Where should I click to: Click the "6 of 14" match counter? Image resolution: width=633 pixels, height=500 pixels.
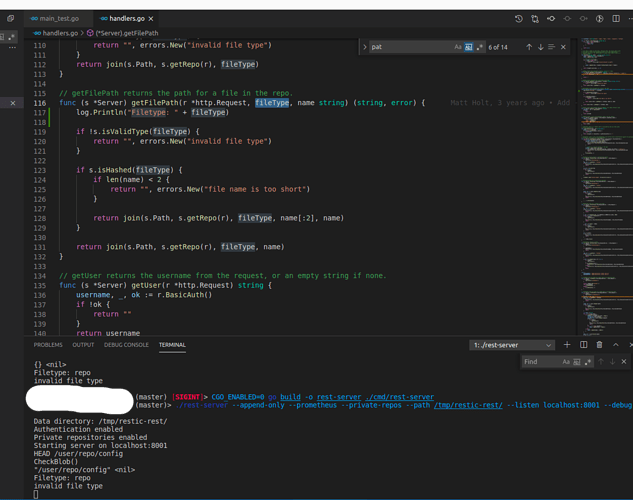498,47
